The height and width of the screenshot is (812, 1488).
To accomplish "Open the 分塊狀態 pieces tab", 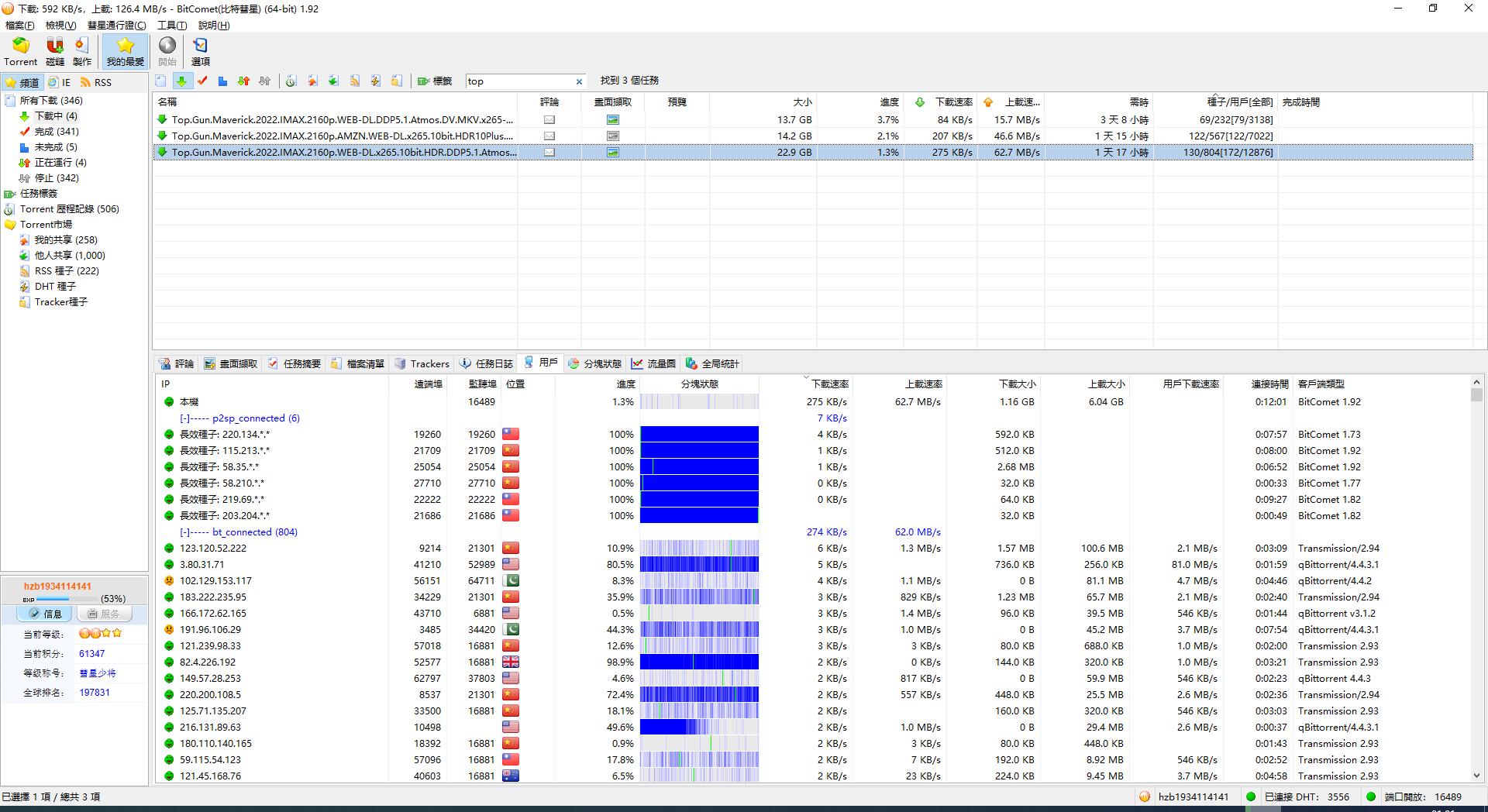I will 594,363.
